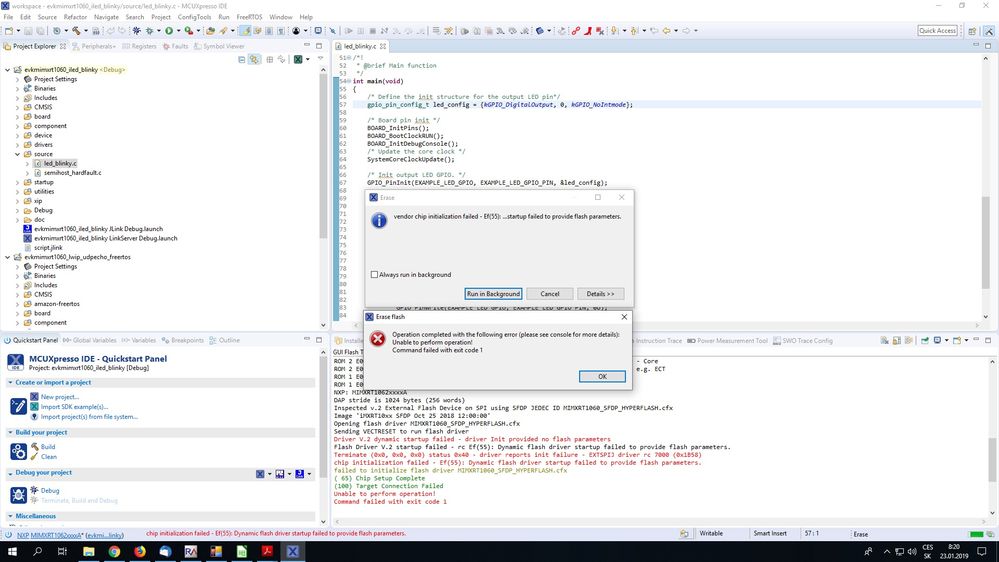999x562 pixels.
Task: Open Chrome from the taskbar
Action: coord(114,551)
